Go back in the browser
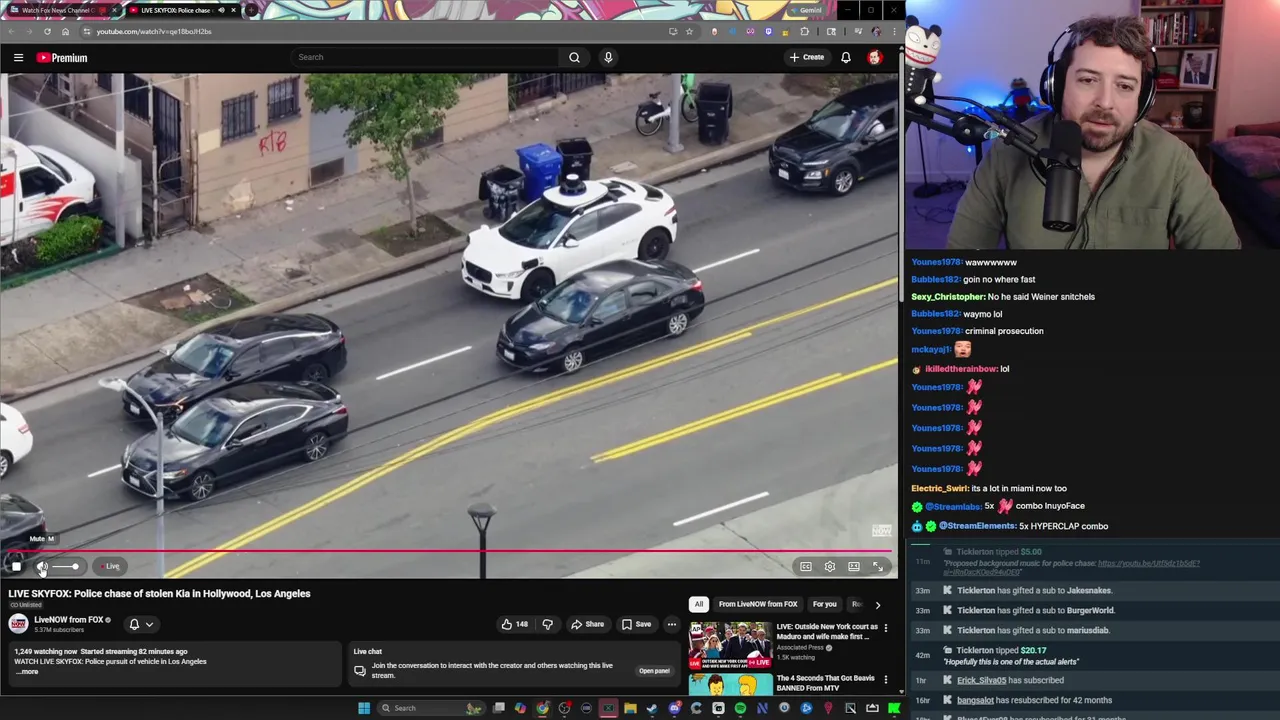The image size is (1280, 720). (x=11, y=31)
